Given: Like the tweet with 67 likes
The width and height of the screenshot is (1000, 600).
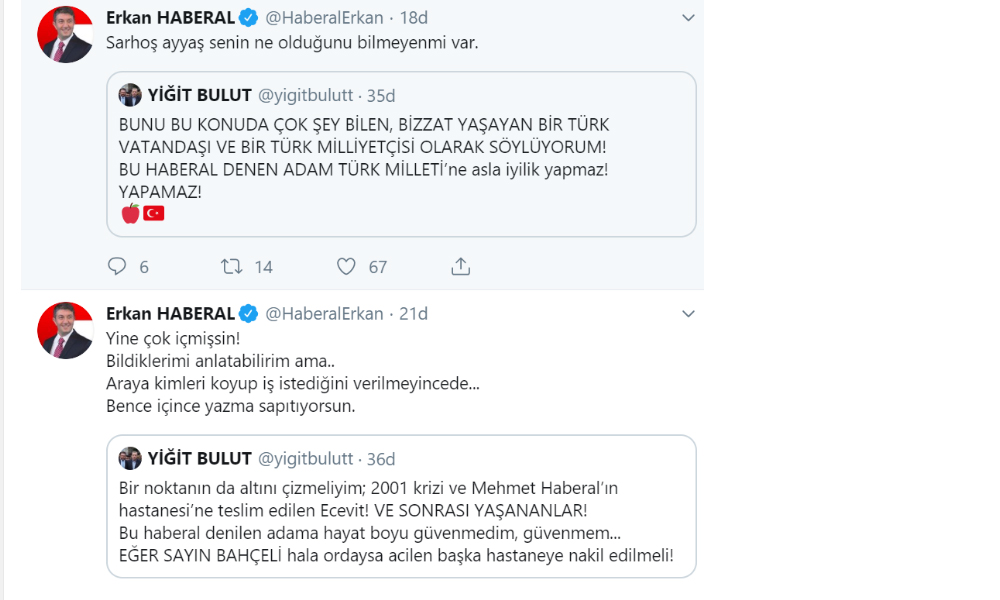Looking at the screenshot, I should point(346,266).
